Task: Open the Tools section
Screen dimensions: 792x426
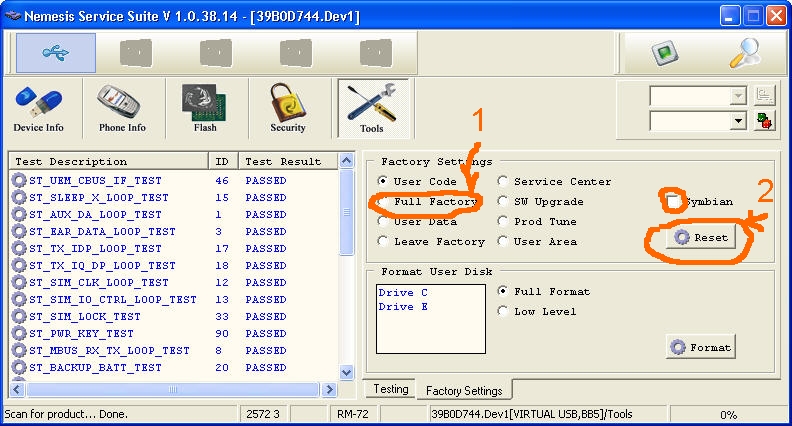Action: click(372, 108)
